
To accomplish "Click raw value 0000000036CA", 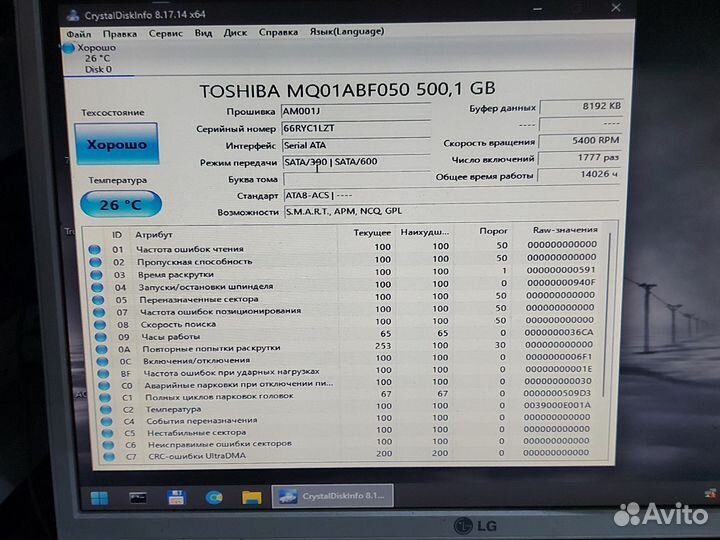I will [x=559, y=332].
